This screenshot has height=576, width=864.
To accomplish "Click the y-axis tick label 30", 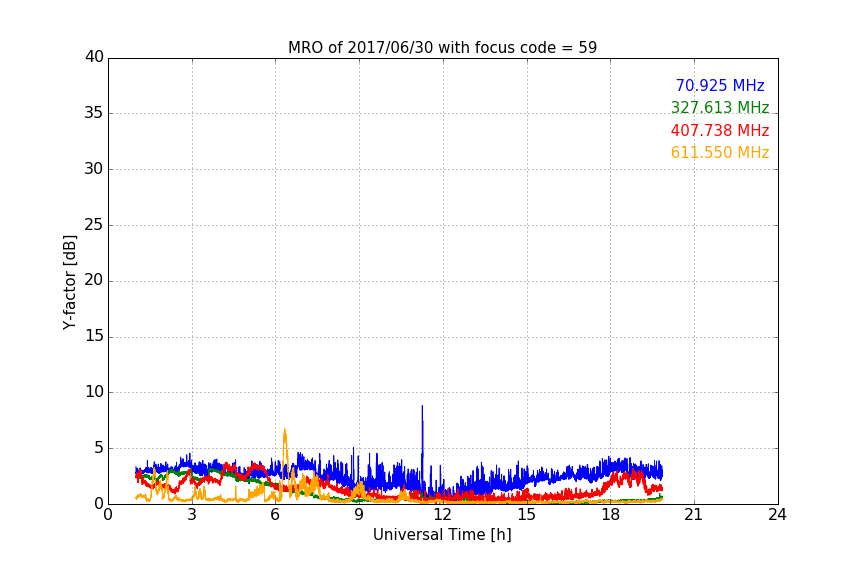I will [x=94, y=169].
